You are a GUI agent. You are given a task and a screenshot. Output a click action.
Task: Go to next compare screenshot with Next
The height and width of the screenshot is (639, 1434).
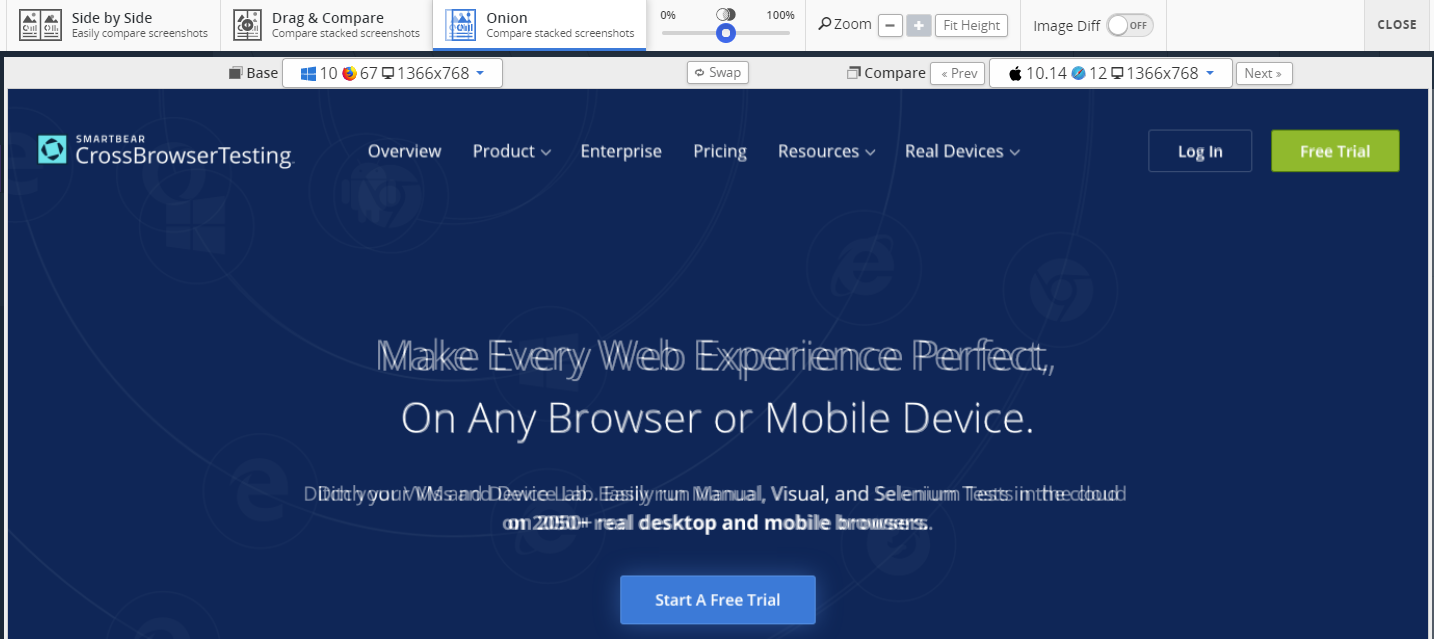click(1264, 73)
